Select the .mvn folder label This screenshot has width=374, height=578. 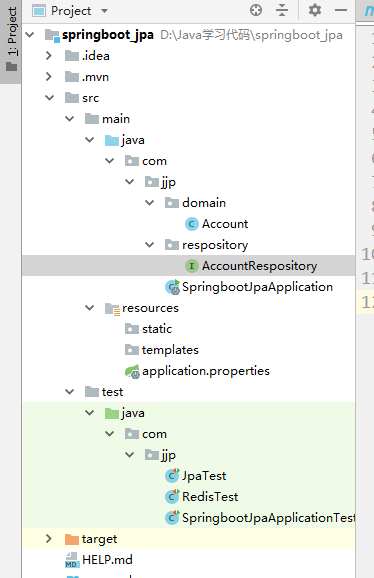pos(95,77)
